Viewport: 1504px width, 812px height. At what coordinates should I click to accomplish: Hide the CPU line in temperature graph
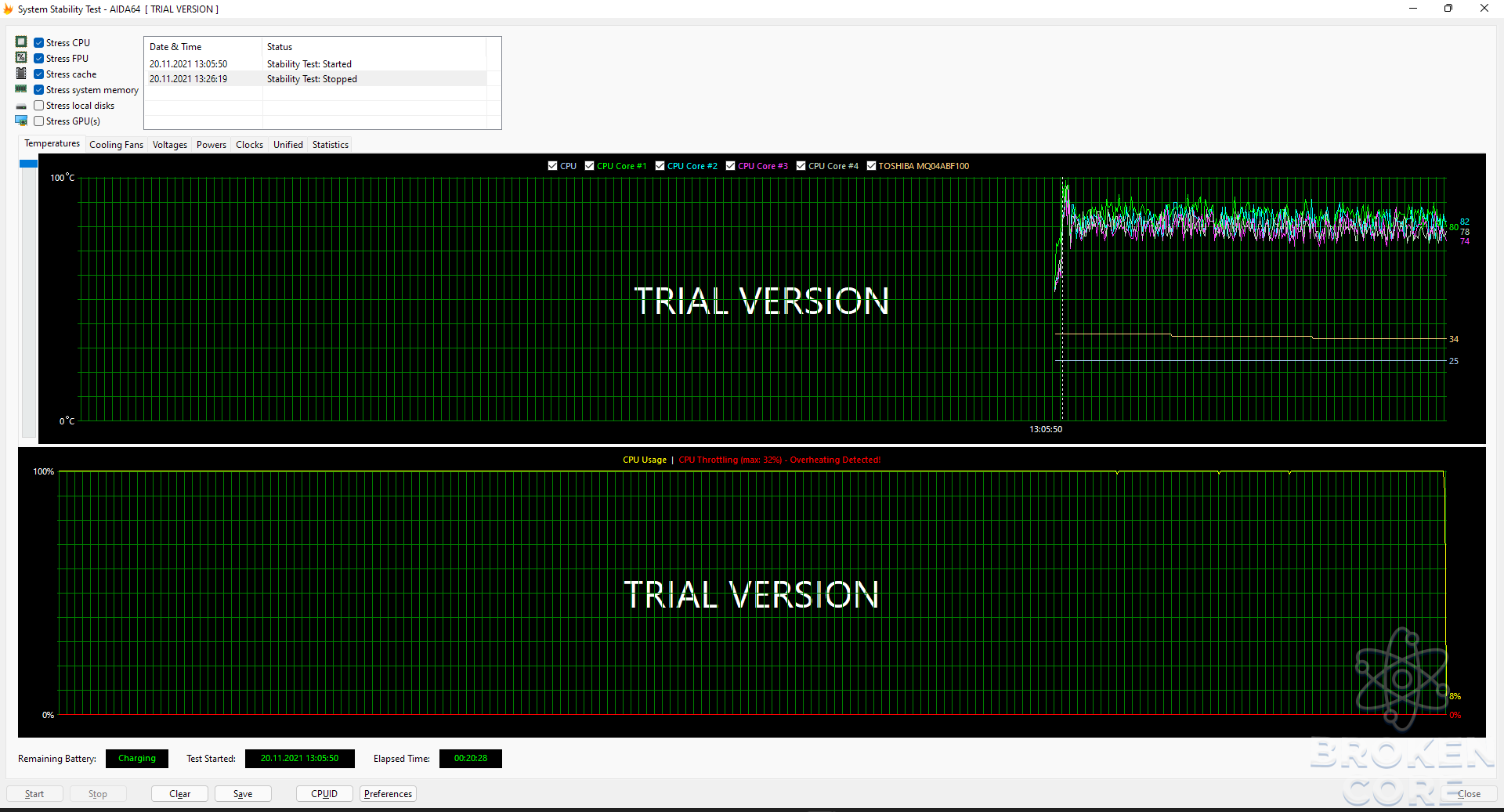point(553,166)
